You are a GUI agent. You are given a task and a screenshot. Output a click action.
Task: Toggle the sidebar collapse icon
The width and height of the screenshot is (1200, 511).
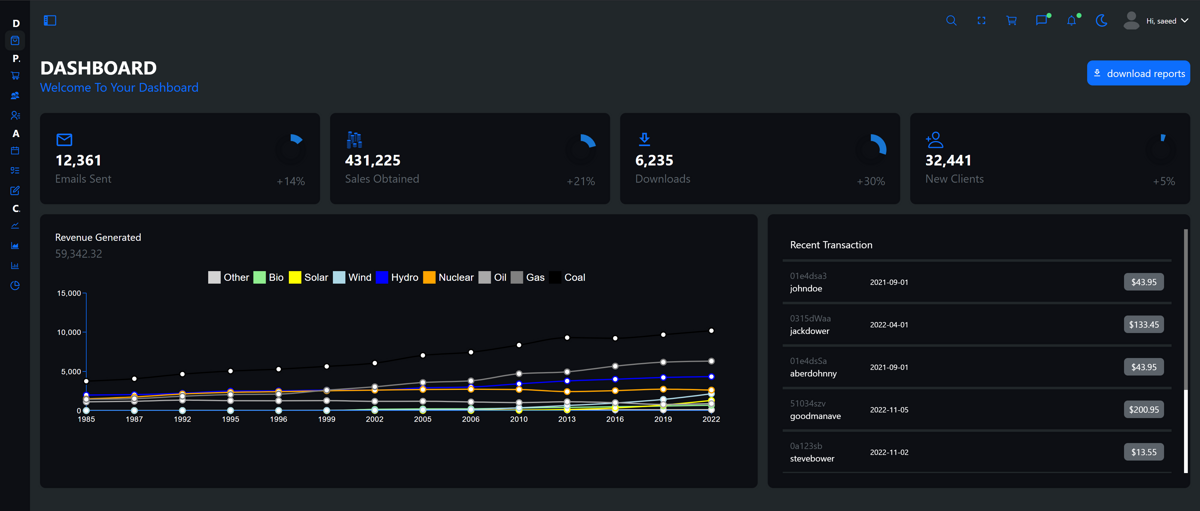(50, 20)
